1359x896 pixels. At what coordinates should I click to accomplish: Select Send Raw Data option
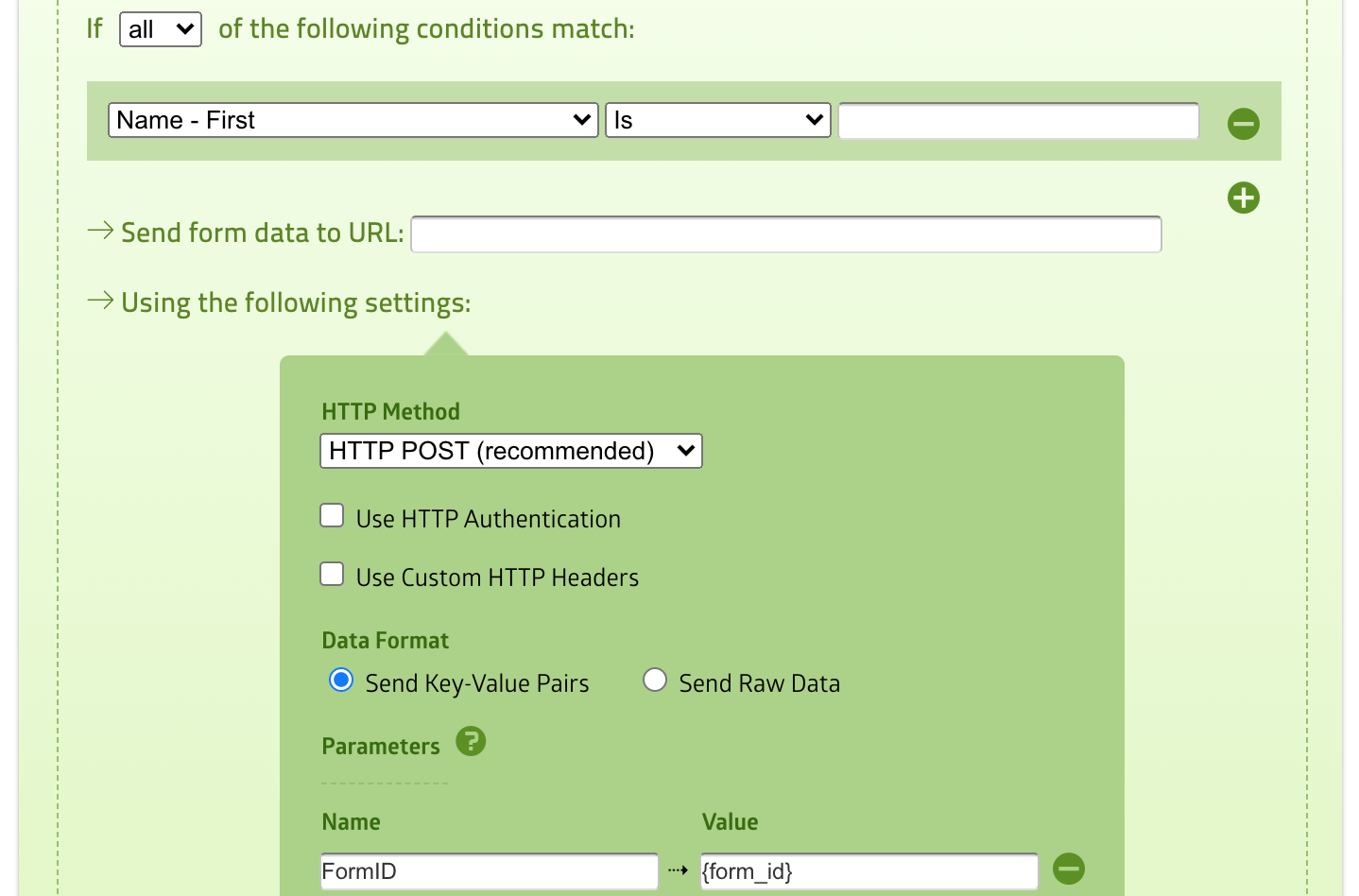(x=655, y=681)
